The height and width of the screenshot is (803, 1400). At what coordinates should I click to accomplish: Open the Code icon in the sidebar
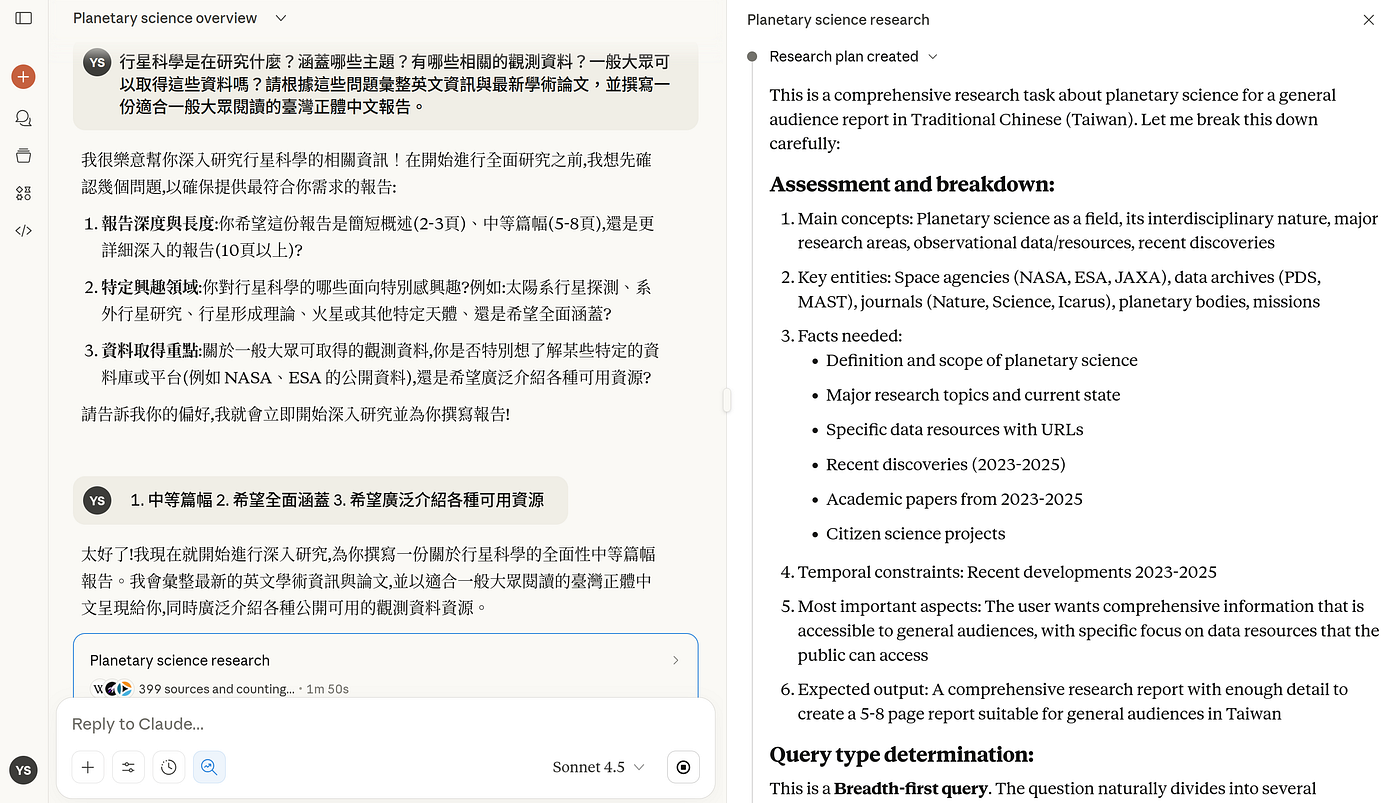24,231
